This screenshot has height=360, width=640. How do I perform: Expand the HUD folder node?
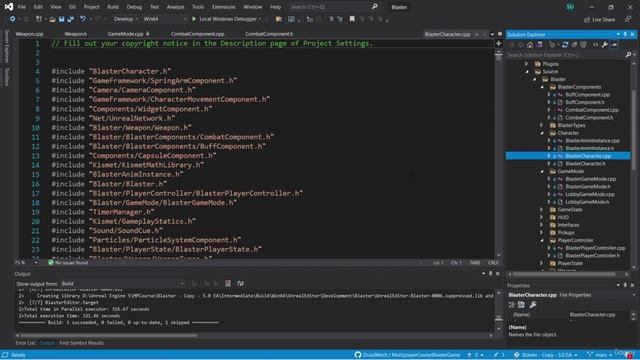[542, 217]
